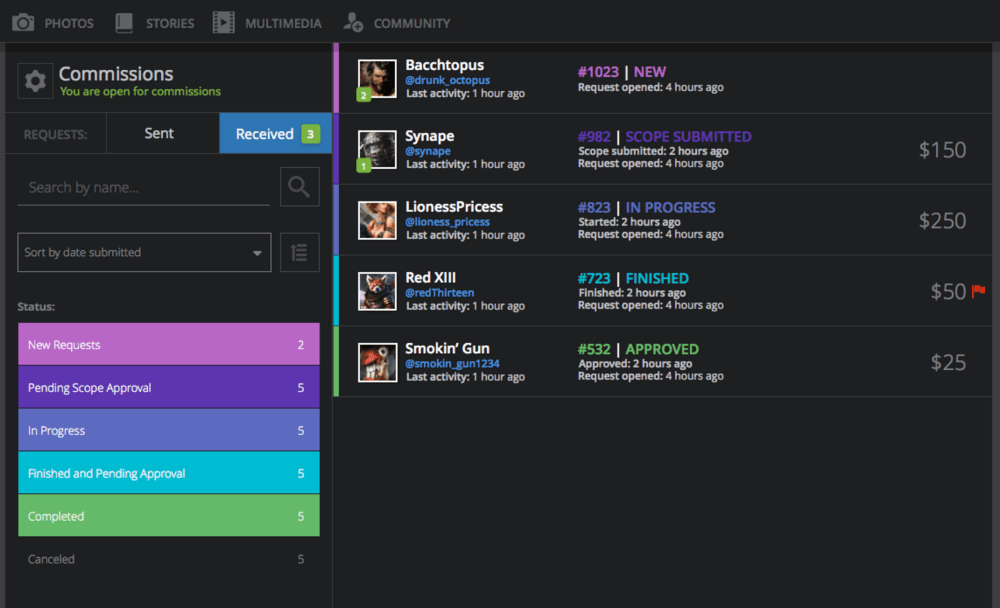Toggle the Completed status filter
The height and width of the screenshot is (608, 1000).
tap(168, 516)
